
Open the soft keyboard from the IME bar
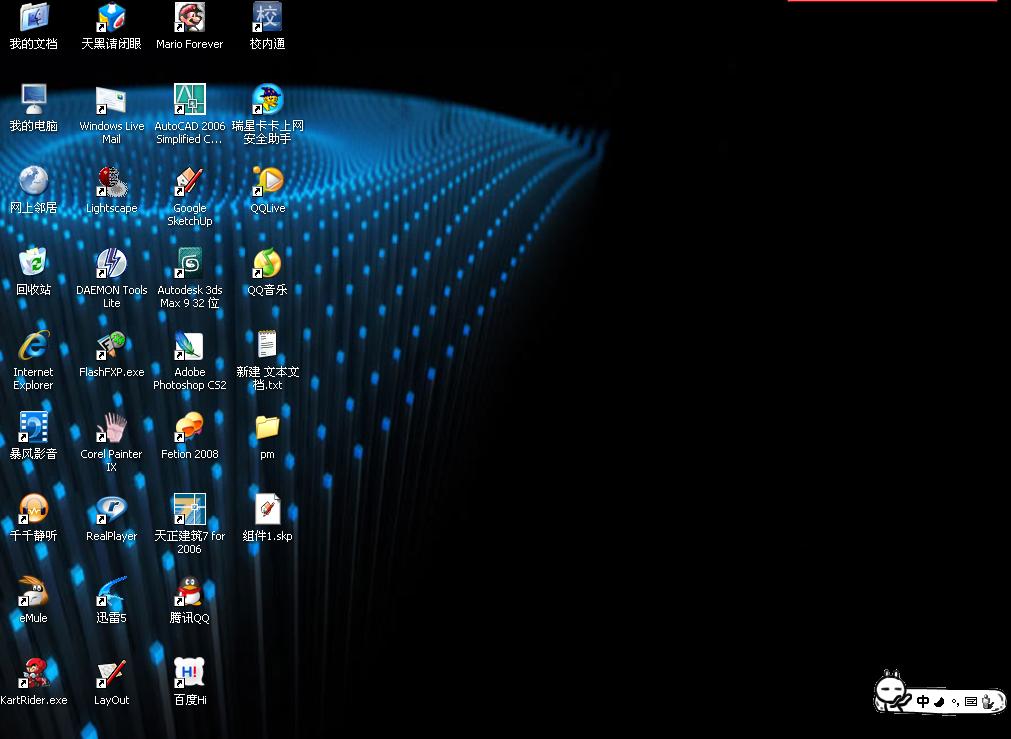[x=970, y=702]
